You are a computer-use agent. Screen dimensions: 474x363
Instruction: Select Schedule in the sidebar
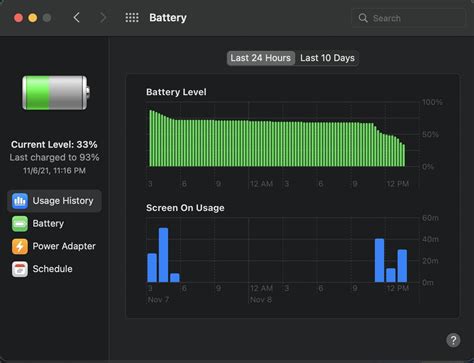pos(54,269)
